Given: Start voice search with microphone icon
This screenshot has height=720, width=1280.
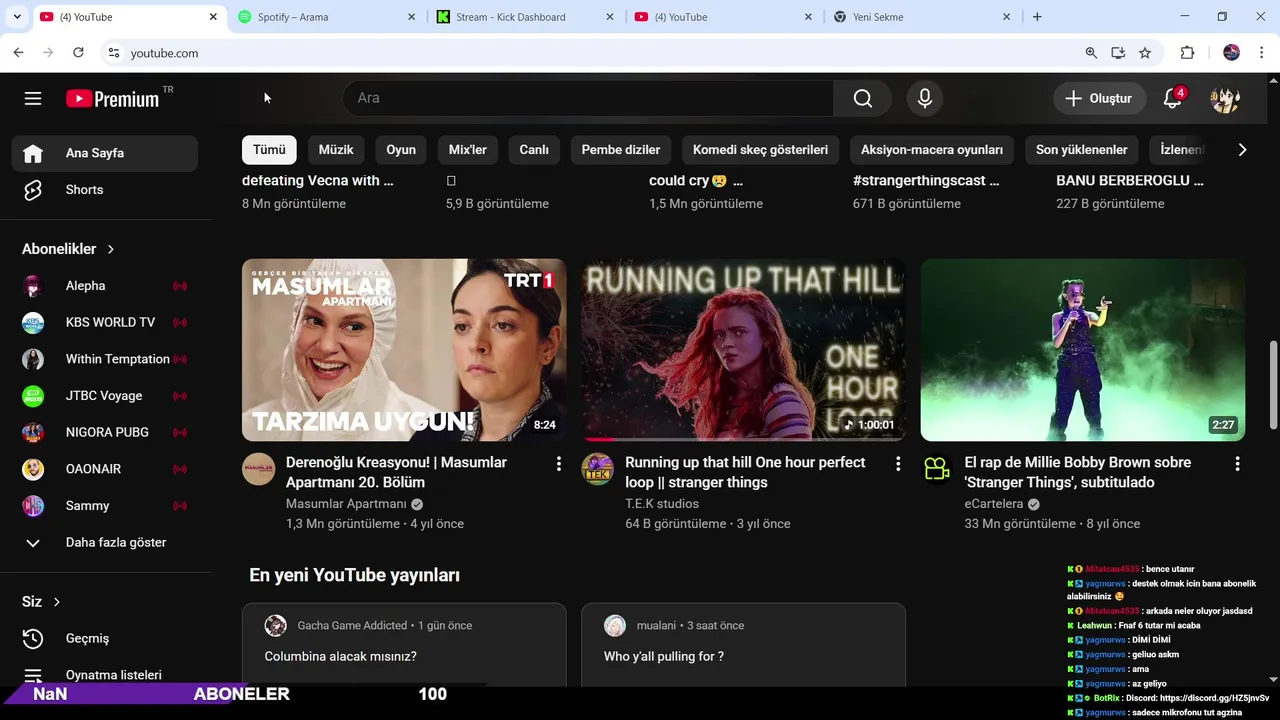Looking at the screenshot, I should tap(925, 98).
